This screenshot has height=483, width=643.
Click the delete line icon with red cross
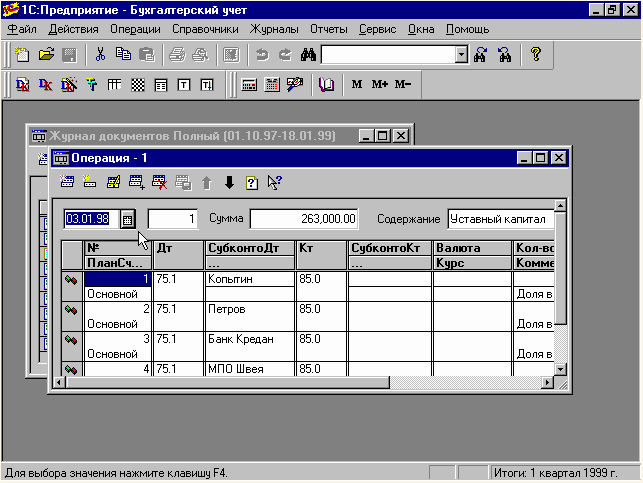click(159, 182)
